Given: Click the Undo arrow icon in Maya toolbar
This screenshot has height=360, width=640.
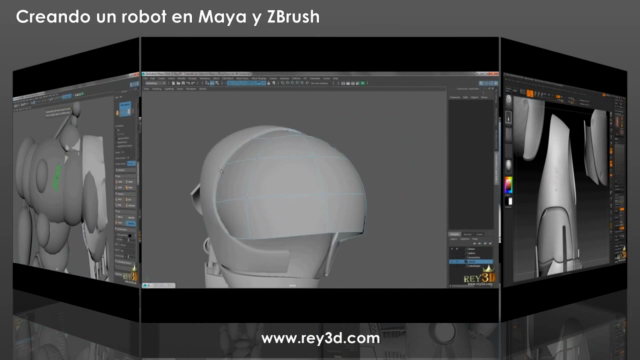Looking at the screenshot, I should pyautogui.click(x=188, y=83).
